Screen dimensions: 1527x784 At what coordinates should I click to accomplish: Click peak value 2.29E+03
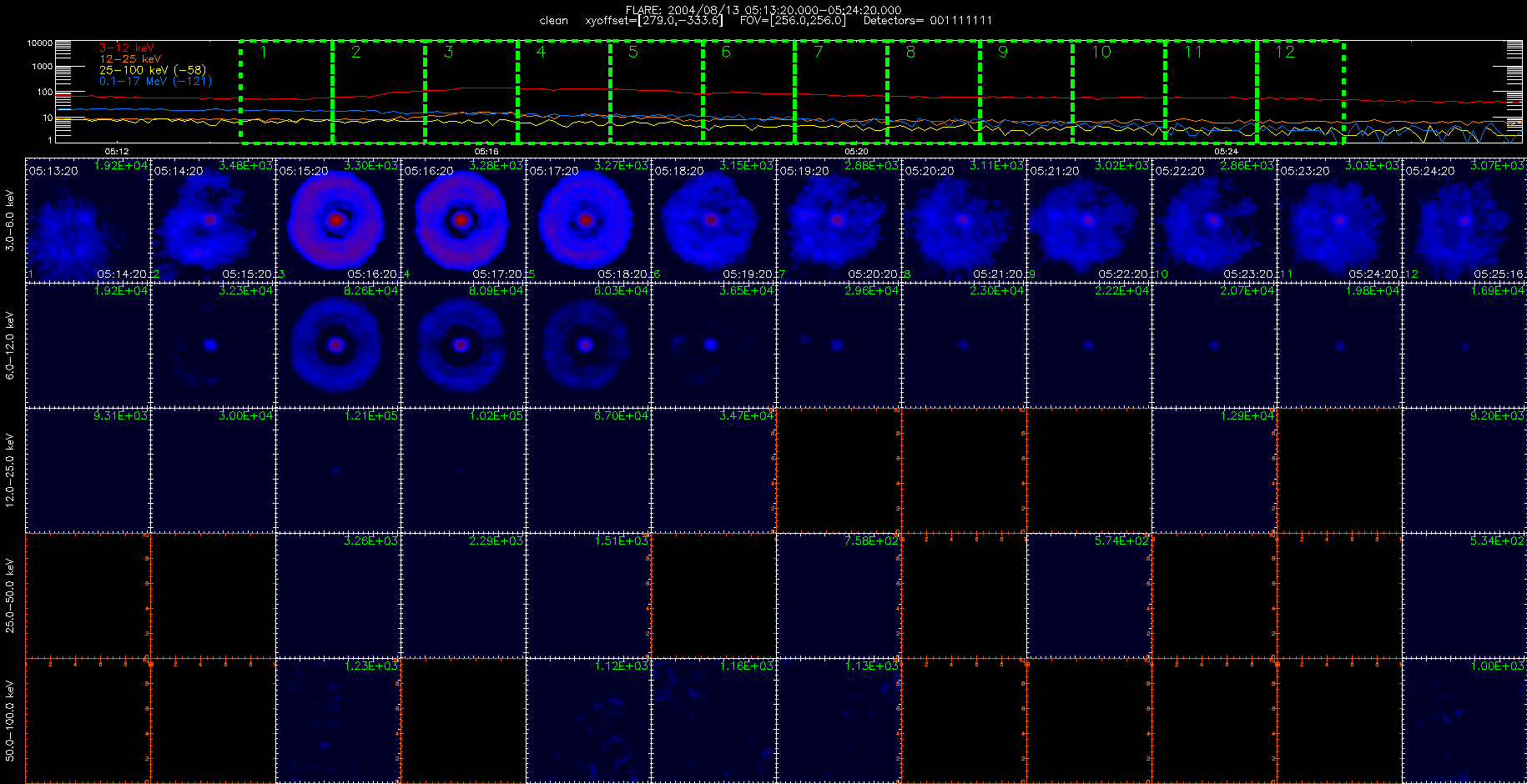(x=496, y=541)
